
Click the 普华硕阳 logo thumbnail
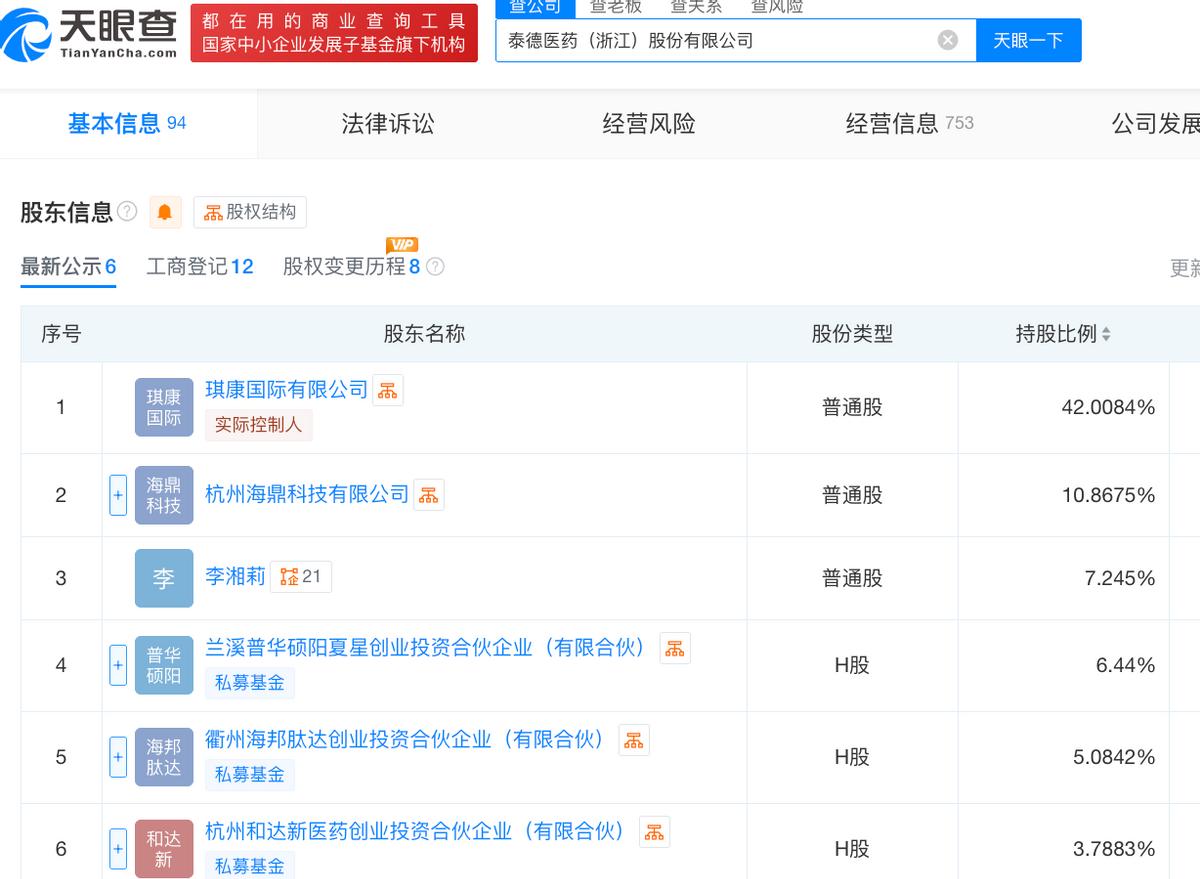click(164, 665)
